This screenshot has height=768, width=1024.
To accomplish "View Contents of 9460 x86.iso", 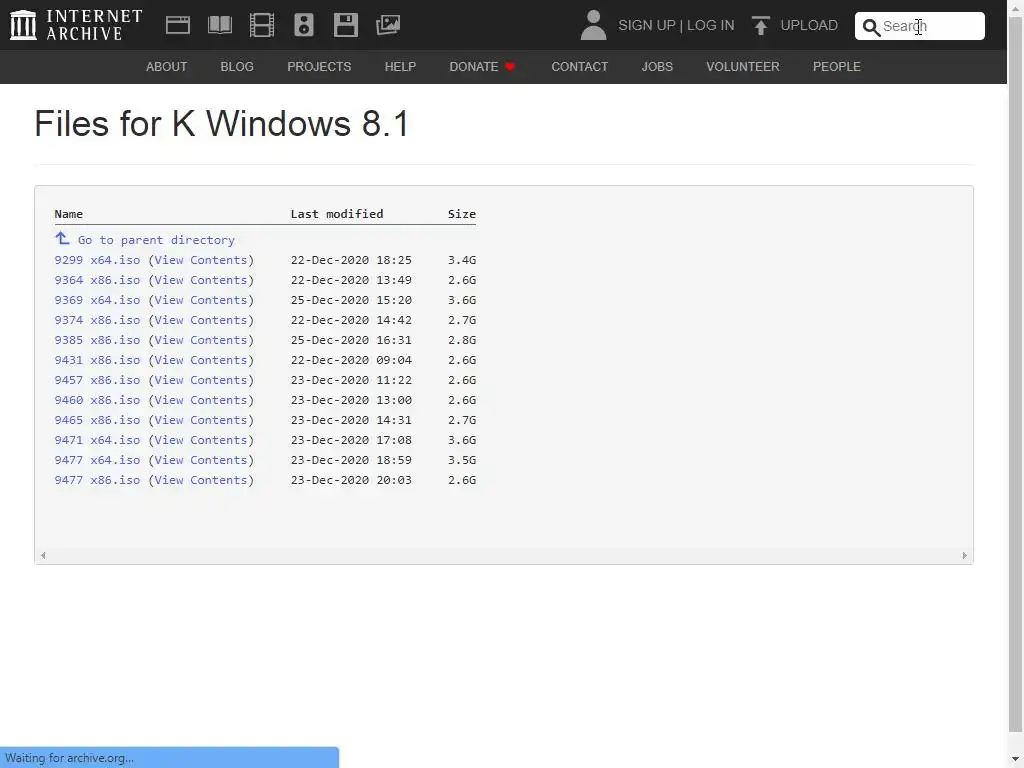I will (200, 400).
